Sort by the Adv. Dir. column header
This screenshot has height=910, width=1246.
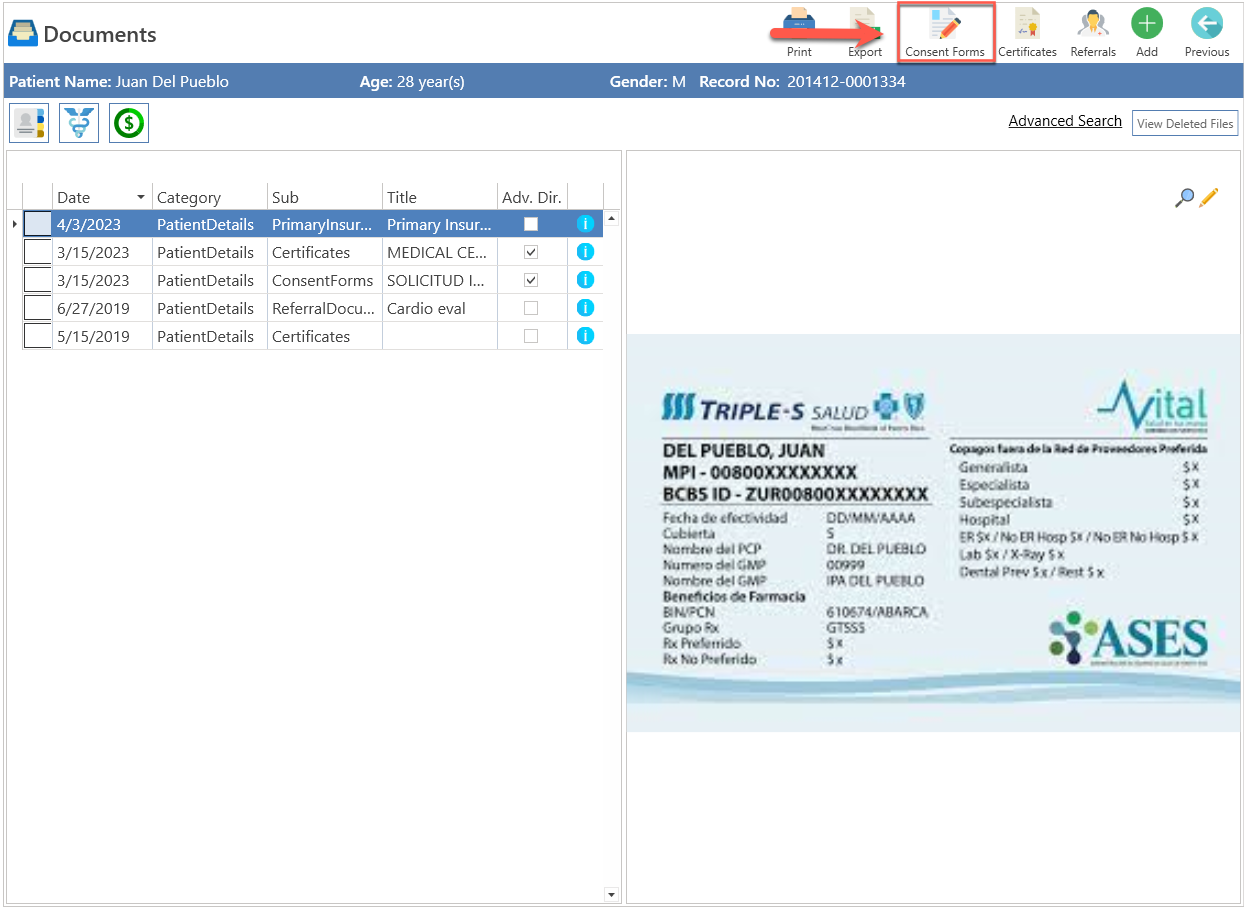click(532, 197)
